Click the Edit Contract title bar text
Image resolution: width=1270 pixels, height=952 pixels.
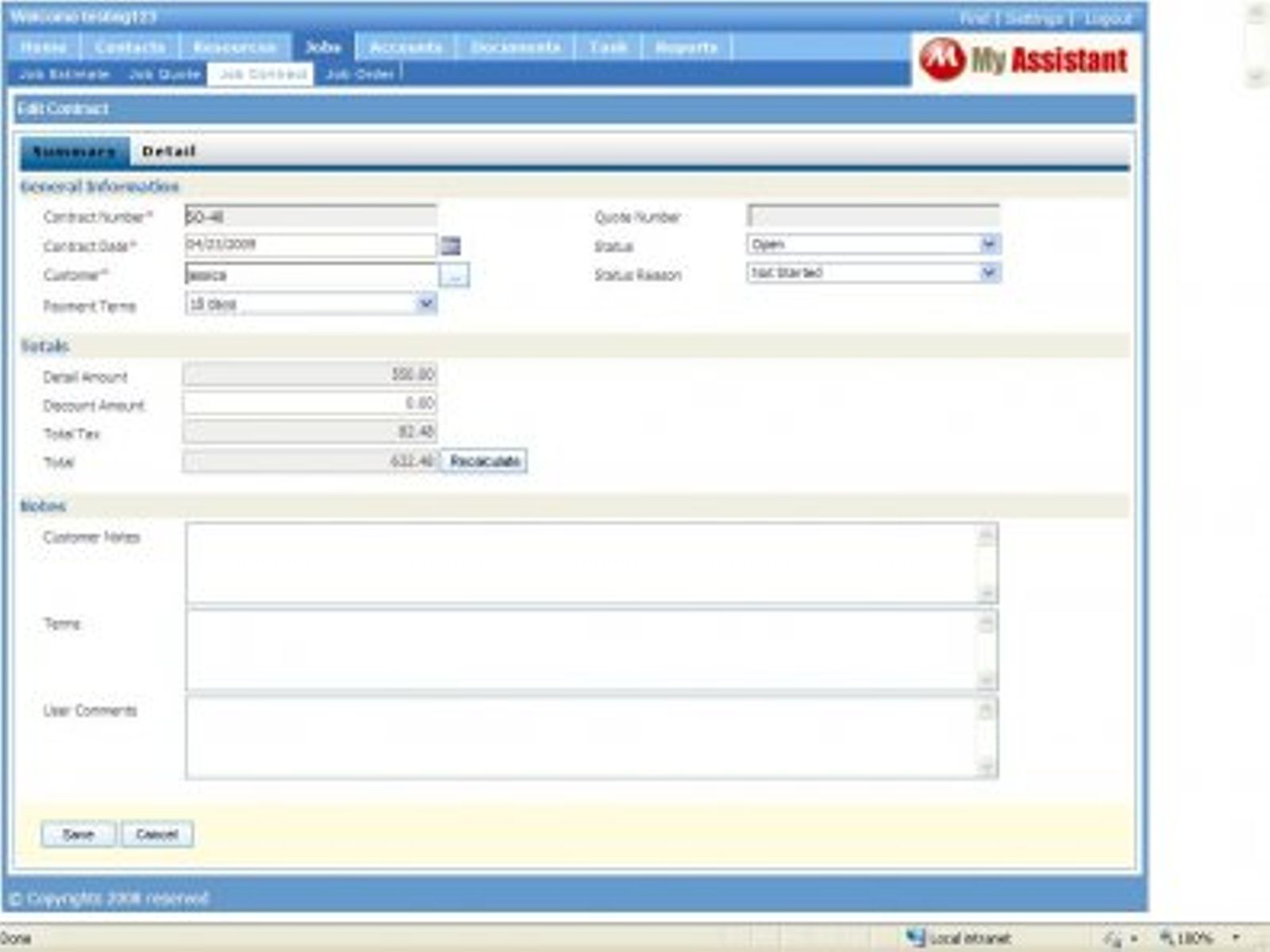pyautogui.click(x=63, y=109)
